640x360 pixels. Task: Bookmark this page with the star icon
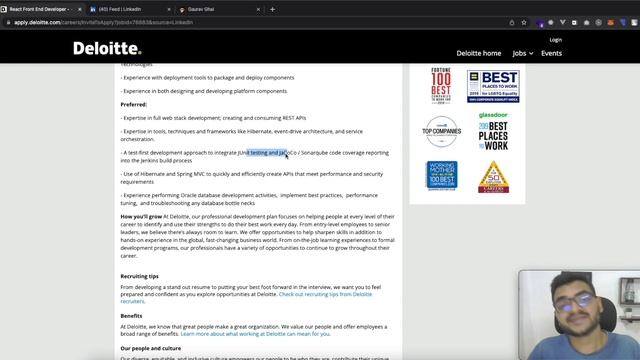pyautogui.click(x=524, y=22)
